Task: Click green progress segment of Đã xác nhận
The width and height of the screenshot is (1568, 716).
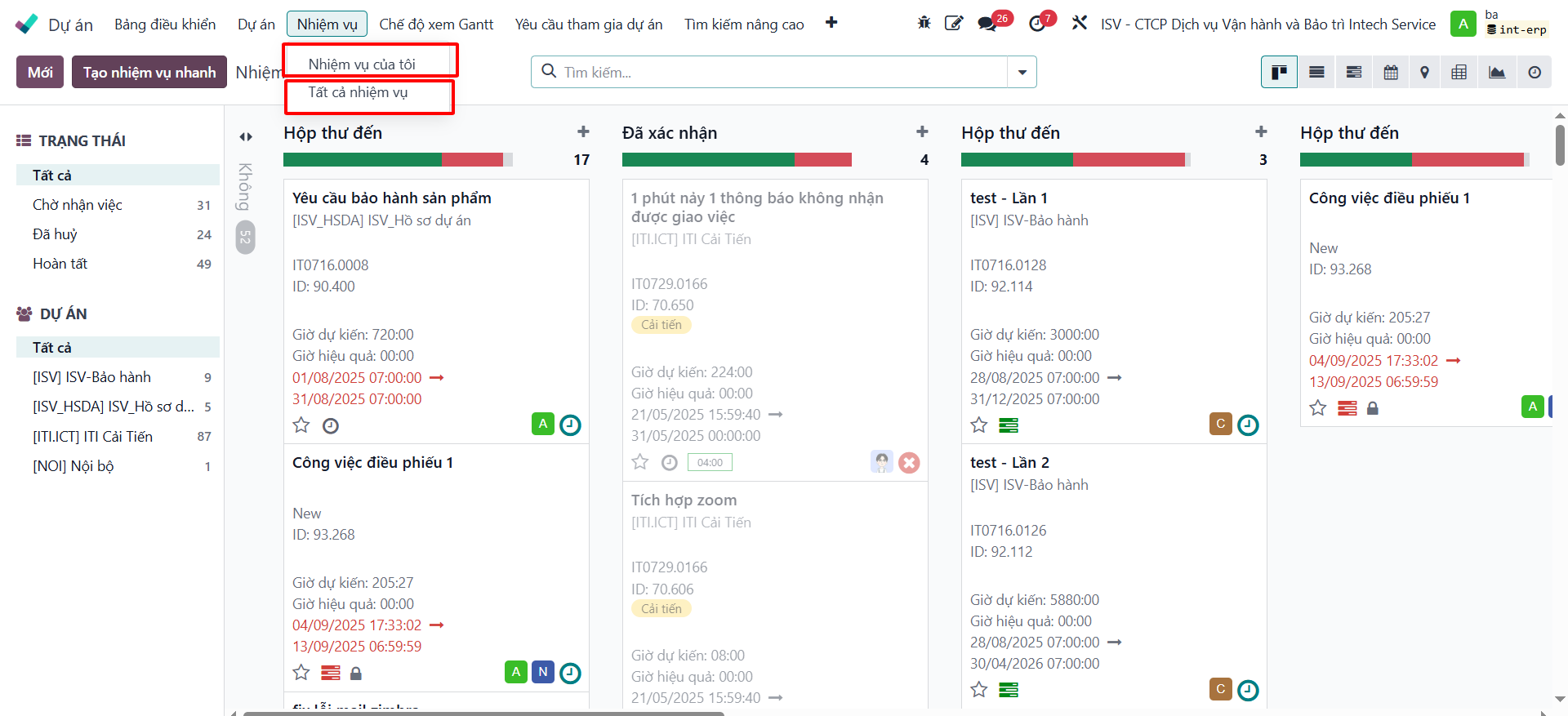Action: coord(708,160)
